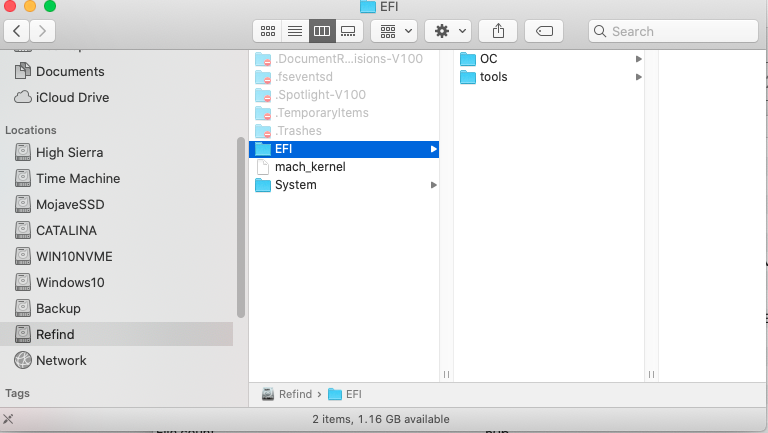Viewport: 768px width, 433px height.
Task: Open the group-by arrangement dropdown
Action: click(x=394, y=31)
